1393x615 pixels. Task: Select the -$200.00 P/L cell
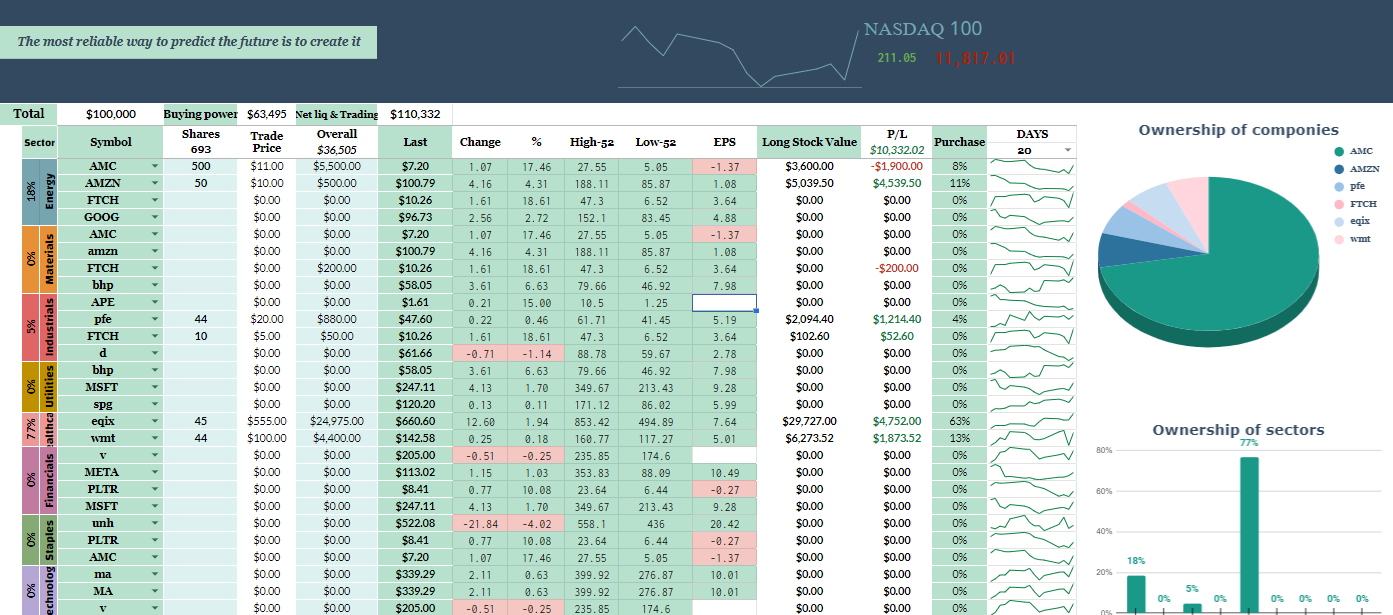click(897, 268)
